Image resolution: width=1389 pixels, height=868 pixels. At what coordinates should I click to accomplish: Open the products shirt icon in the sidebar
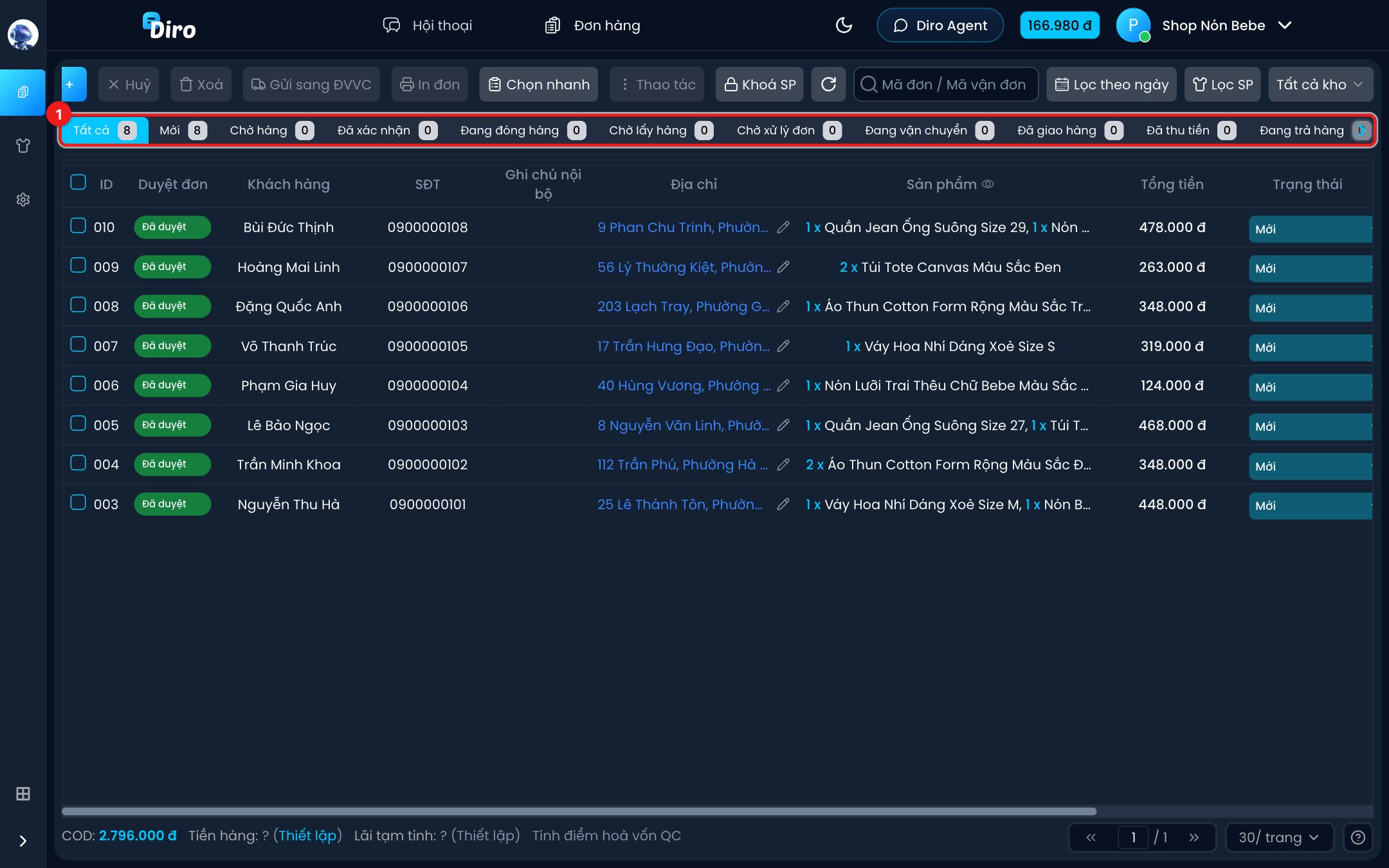point(23,145)
